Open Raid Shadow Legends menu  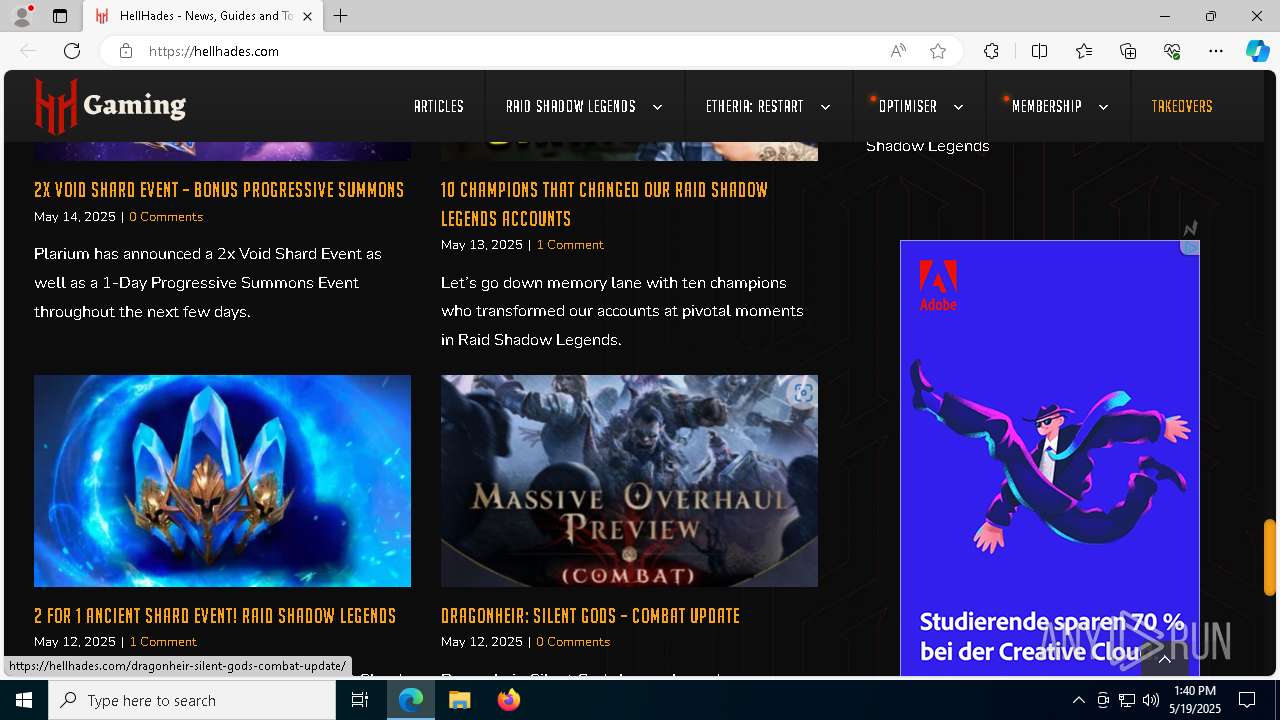(x=571, y=106)
